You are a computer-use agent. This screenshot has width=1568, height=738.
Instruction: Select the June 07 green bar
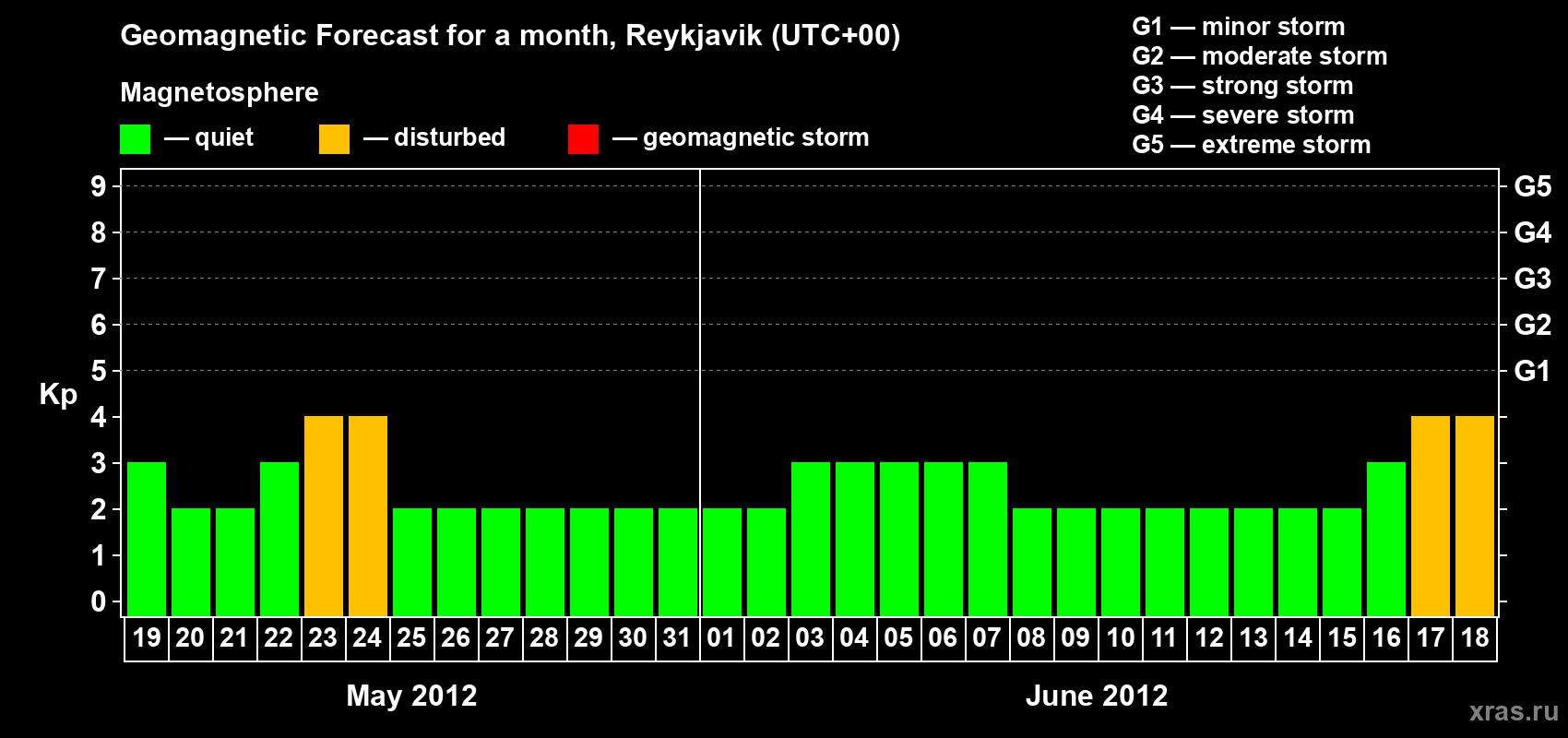point(988,540)
